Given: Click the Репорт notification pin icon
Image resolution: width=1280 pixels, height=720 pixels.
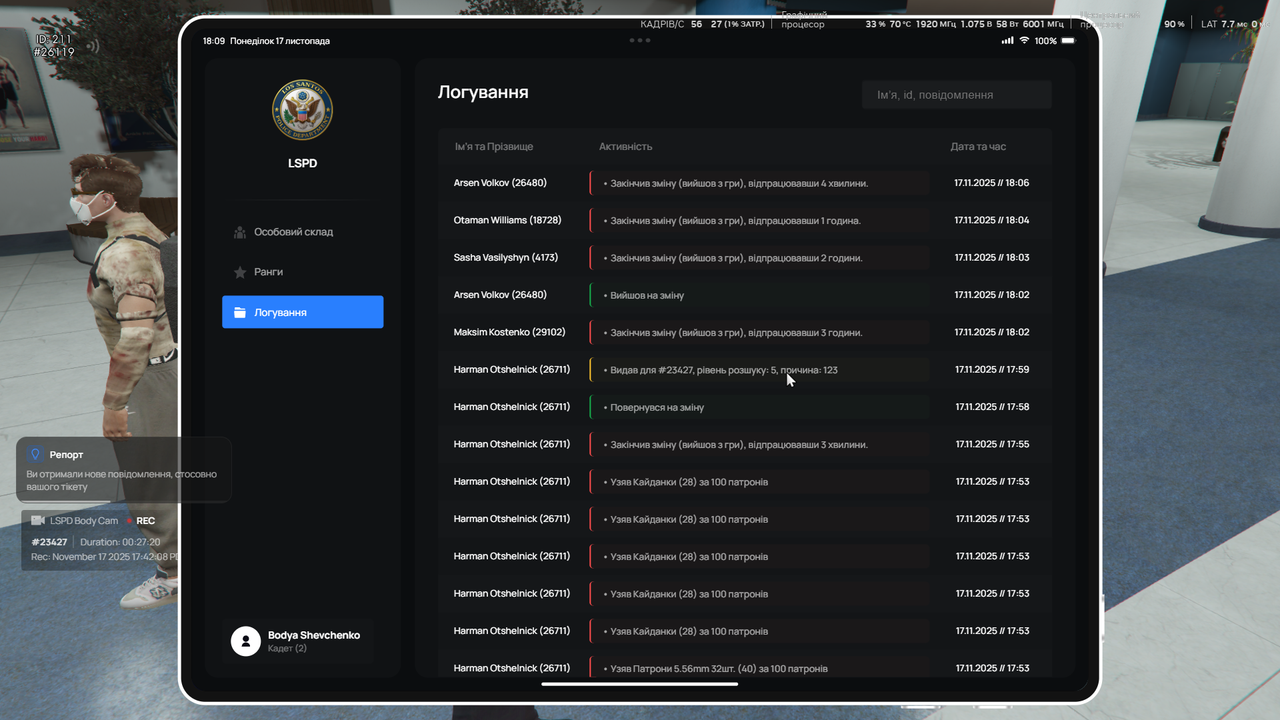Looking at the screenshot, I should (x=36, y=454).
